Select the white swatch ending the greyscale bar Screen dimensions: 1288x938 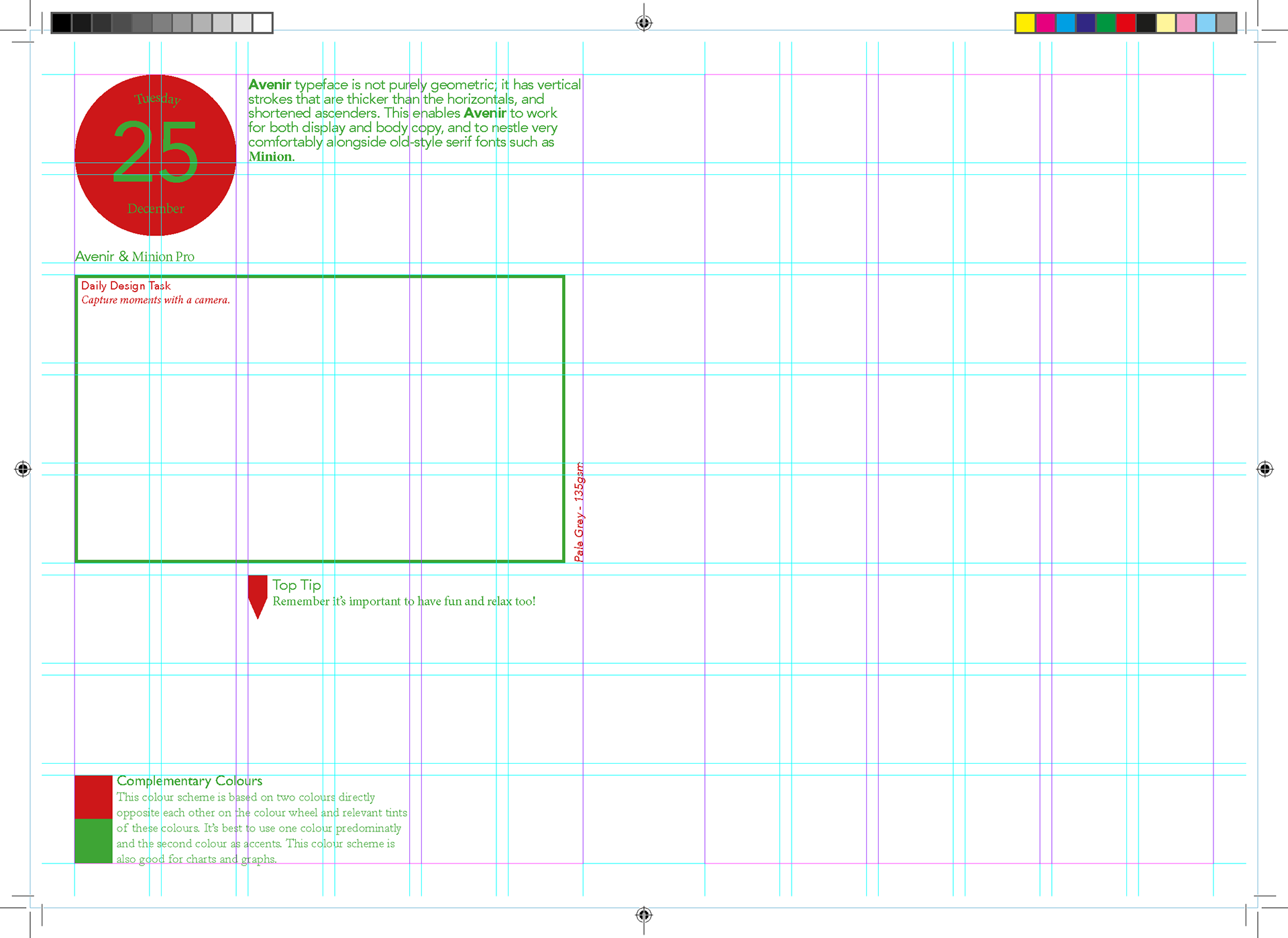[x=262, y=23]
